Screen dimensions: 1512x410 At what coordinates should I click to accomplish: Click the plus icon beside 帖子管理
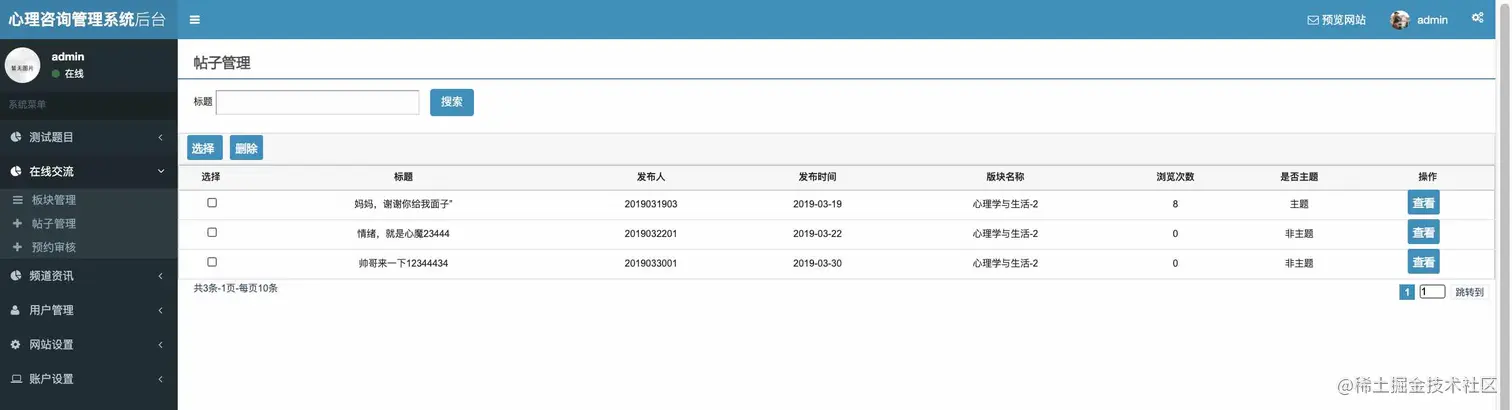(17, 224)
